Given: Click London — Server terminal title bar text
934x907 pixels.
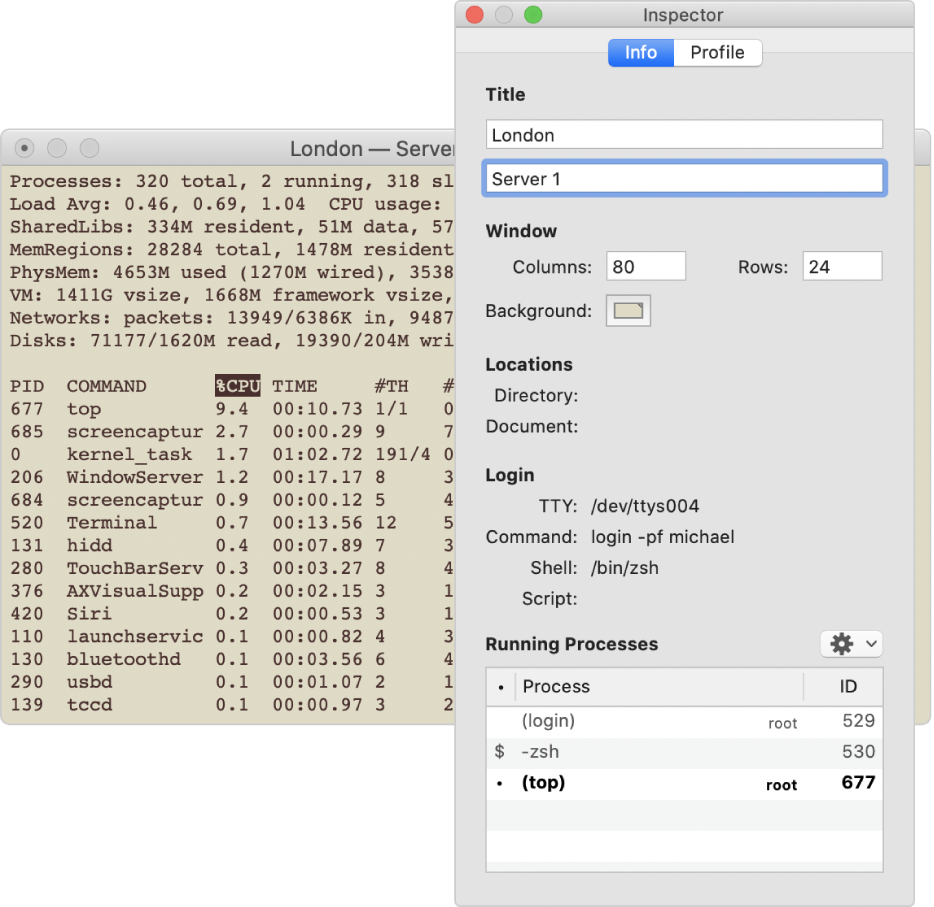Looking at the screenshot, I should pos(372,148).
